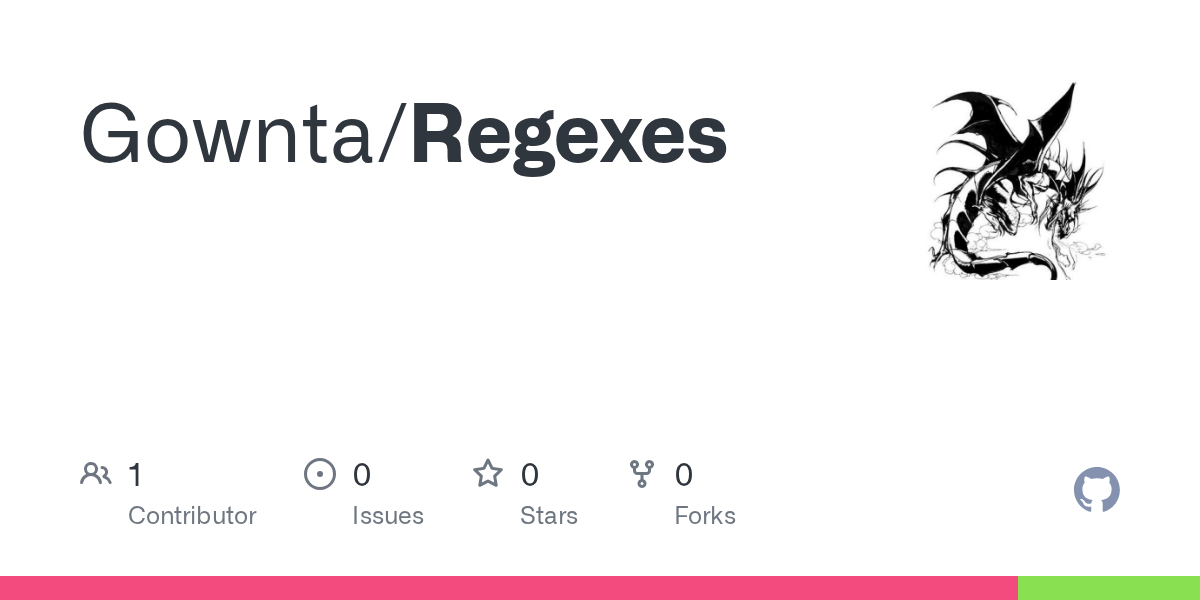Click the contributor count 1
This screenshot has height=600, width=1200.
coord(135,475)
